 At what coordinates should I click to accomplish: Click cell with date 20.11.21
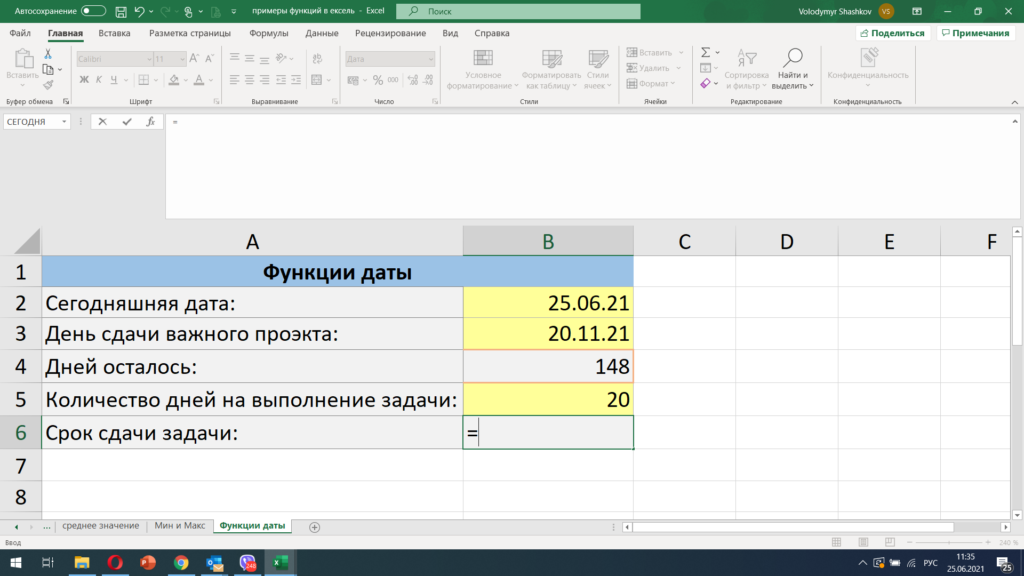pyautogui.click(x=548, y=334)
